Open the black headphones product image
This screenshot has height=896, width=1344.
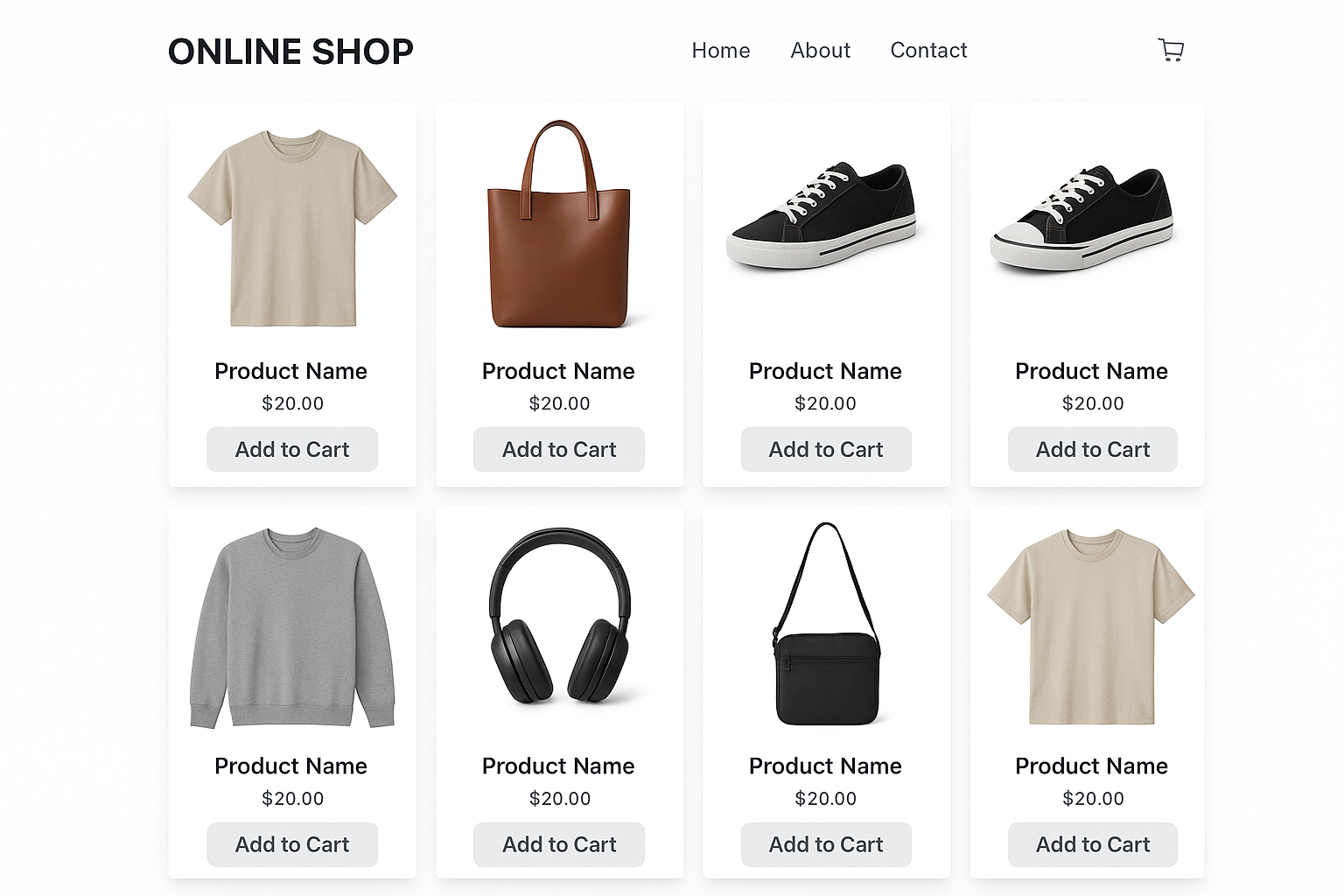coord(559,615)
